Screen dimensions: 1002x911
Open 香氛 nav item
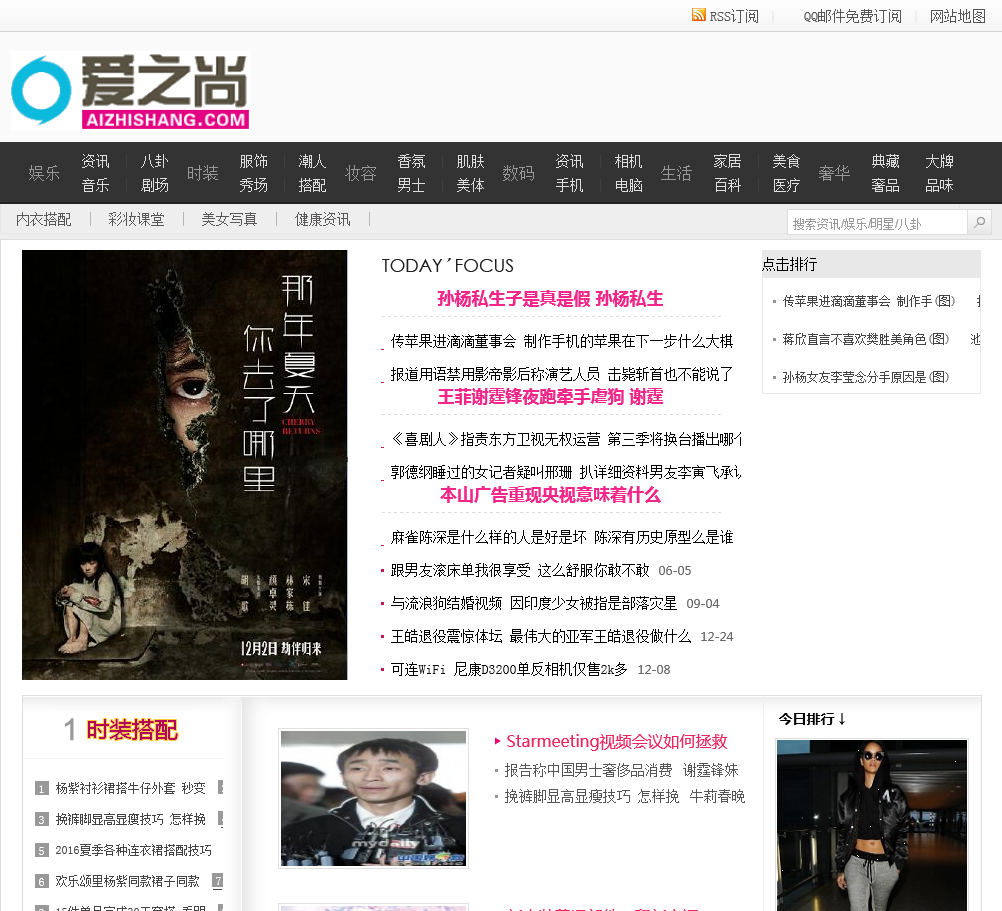pos(412,161)
